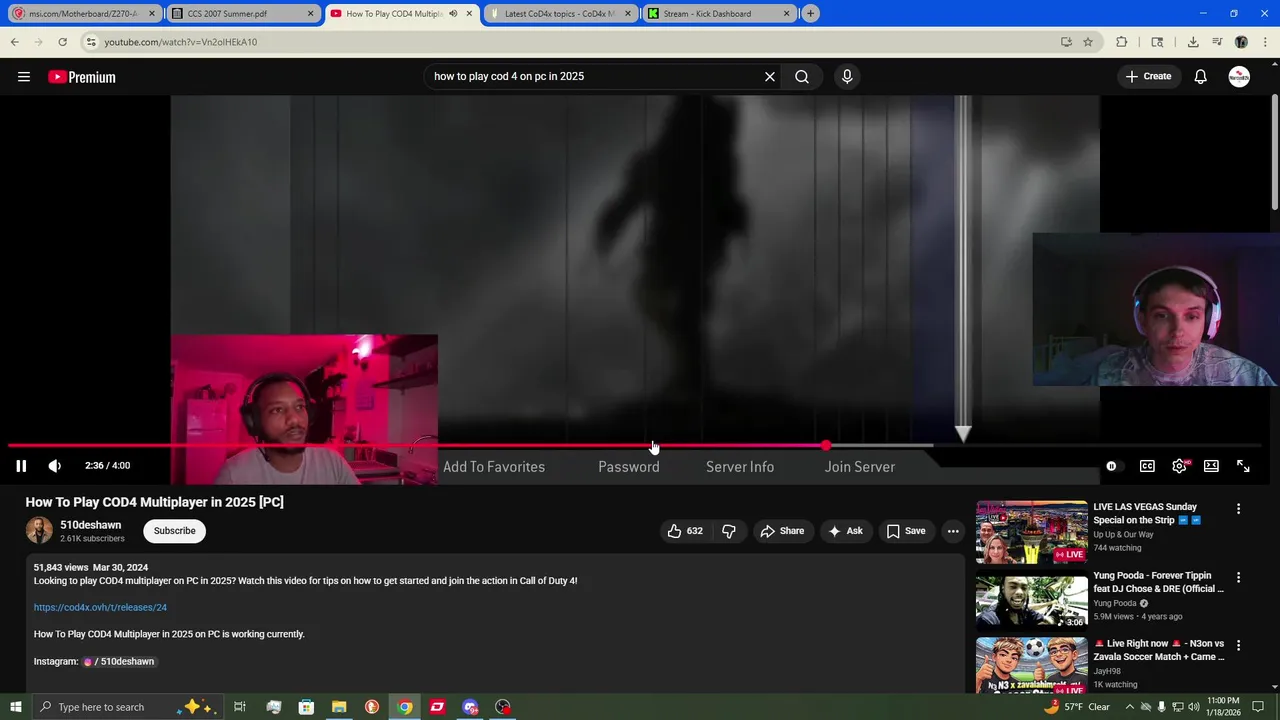The width and height of the screenshot is (1280, 720).
Task: Open the YouTube notifications bell
Action: click(x=1201, y=77)
